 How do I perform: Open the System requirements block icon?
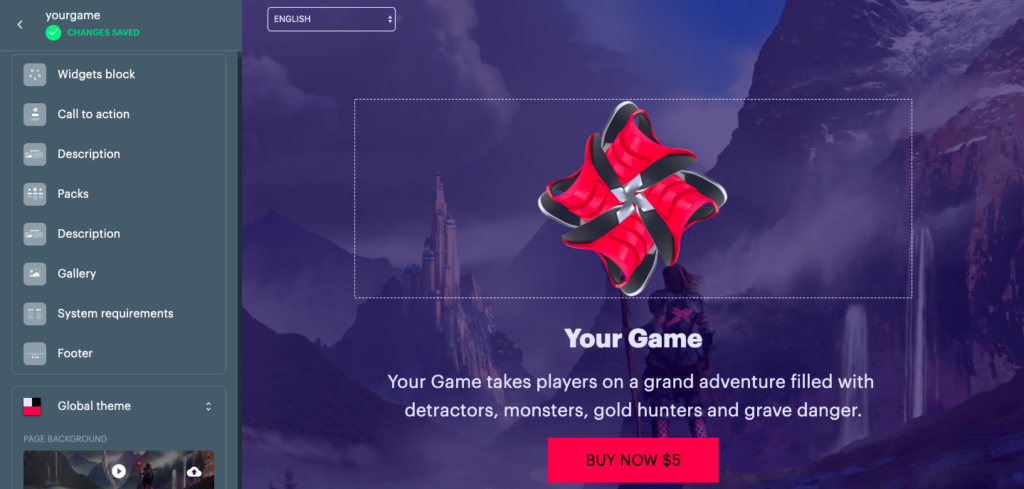click(x=35, y=313)
